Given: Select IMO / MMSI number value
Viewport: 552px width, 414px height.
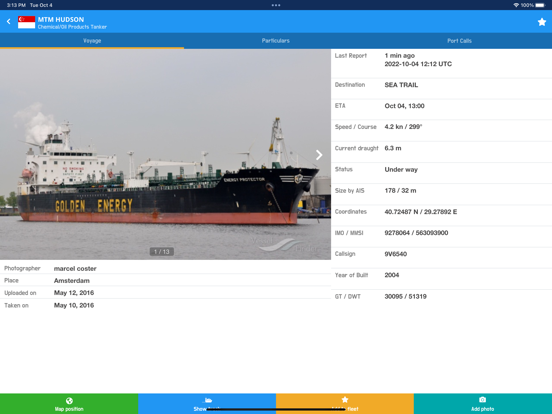Looking at the screenshot, I should 416,233.
